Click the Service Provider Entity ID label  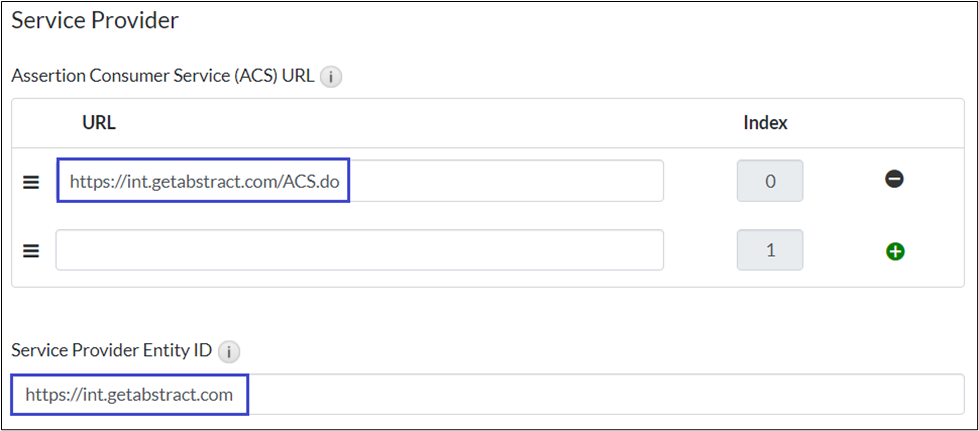pyautogui.click(x=111, y=351)
